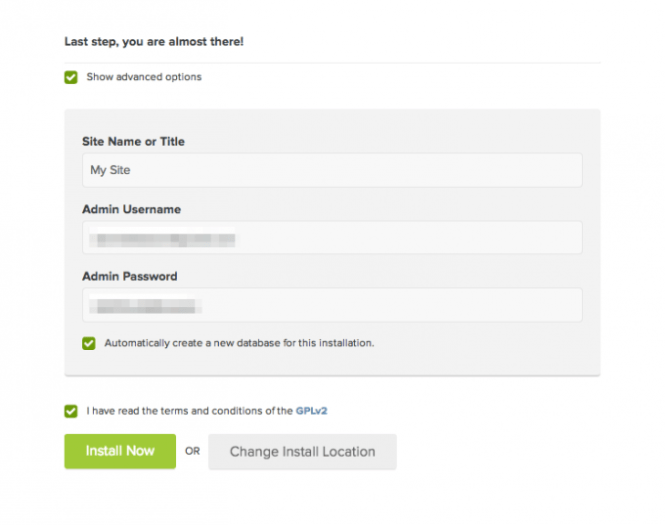The image size is (665, 525).
Task: Click 'I have read the terms' text
Action: tap(189, 411)
